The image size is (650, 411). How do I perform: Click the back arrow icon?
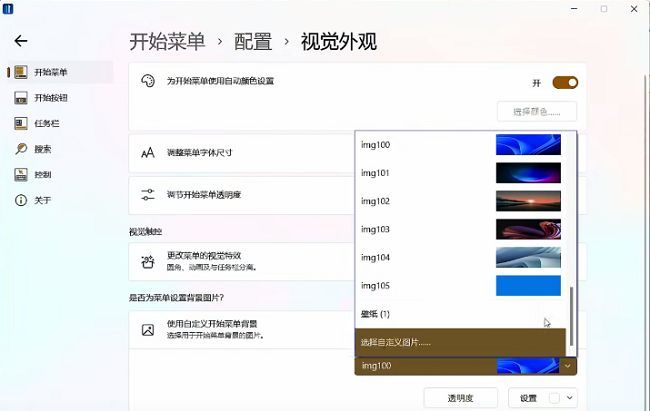(21, 41)
